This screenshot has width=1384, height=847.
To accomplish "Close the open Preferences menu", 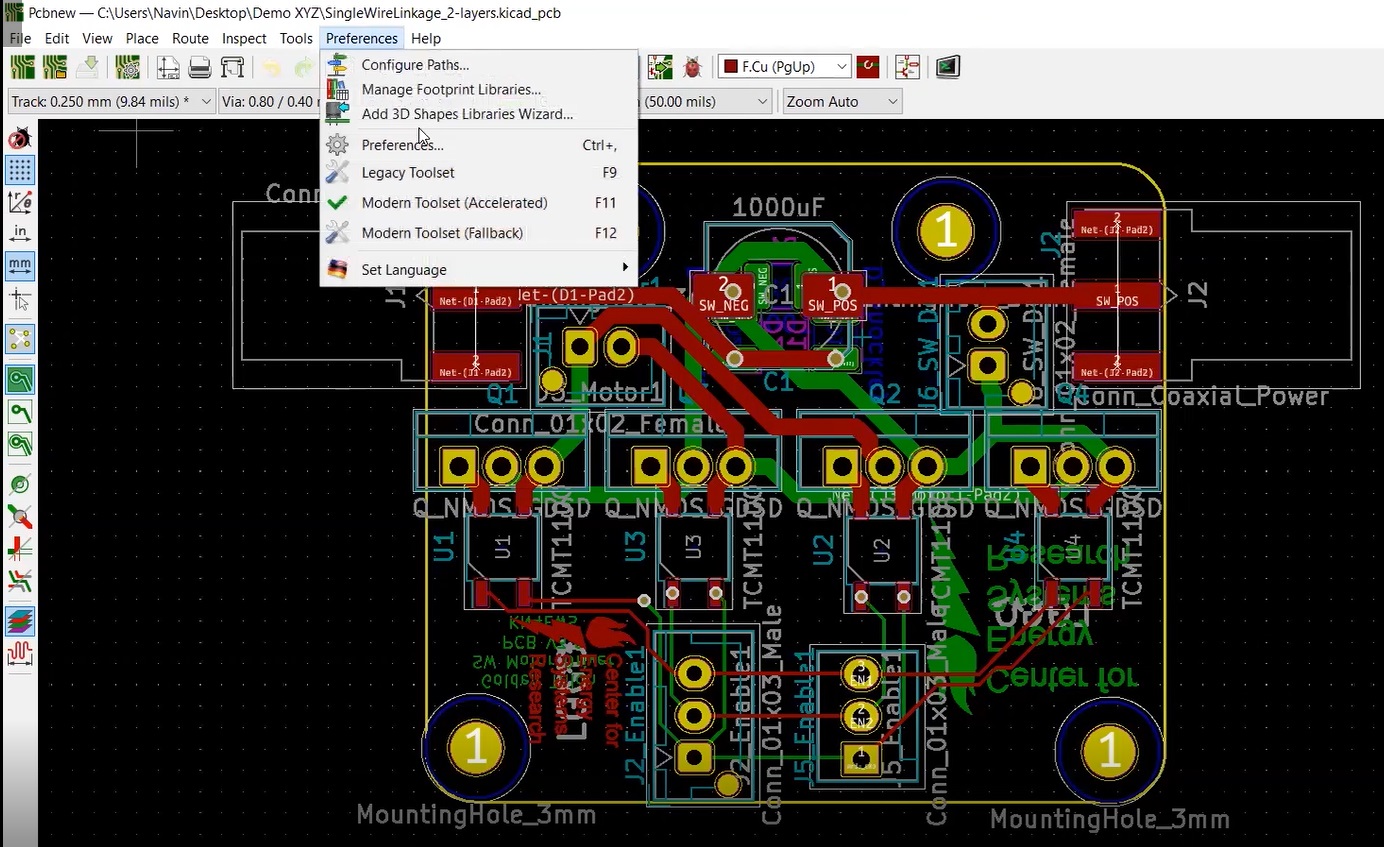I will pyautogui.click(x=362, y=38).
